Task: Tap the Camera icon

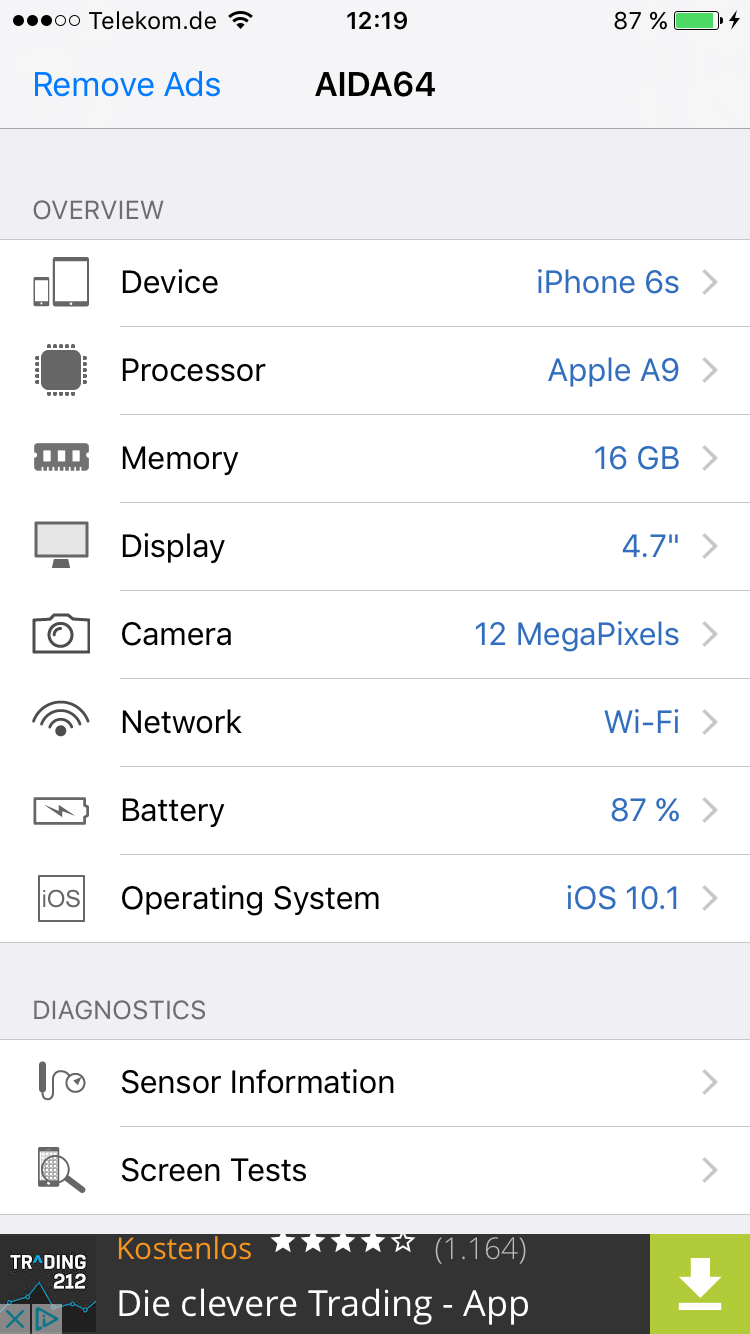Action: (x=61, y=634)
